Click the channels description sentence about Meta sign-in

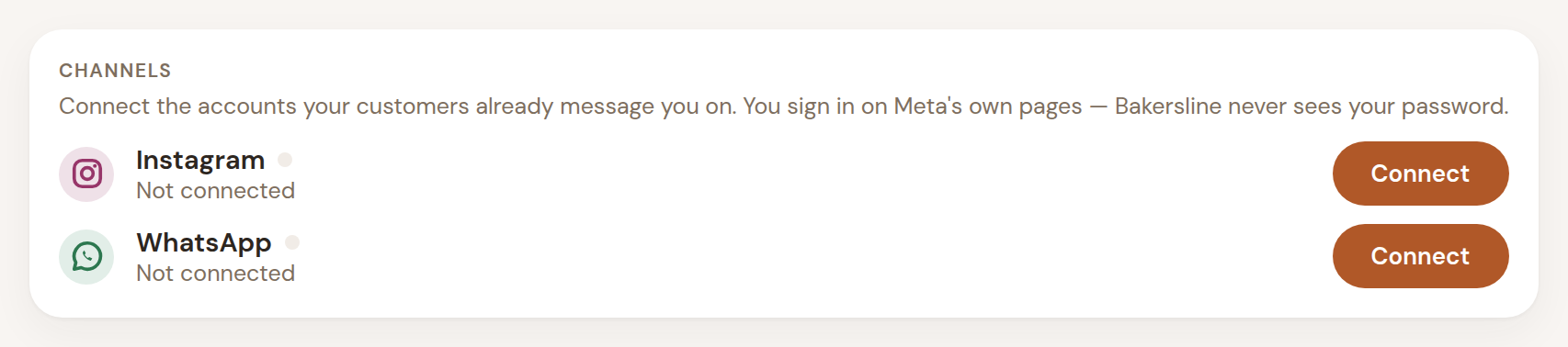(783, 106)
